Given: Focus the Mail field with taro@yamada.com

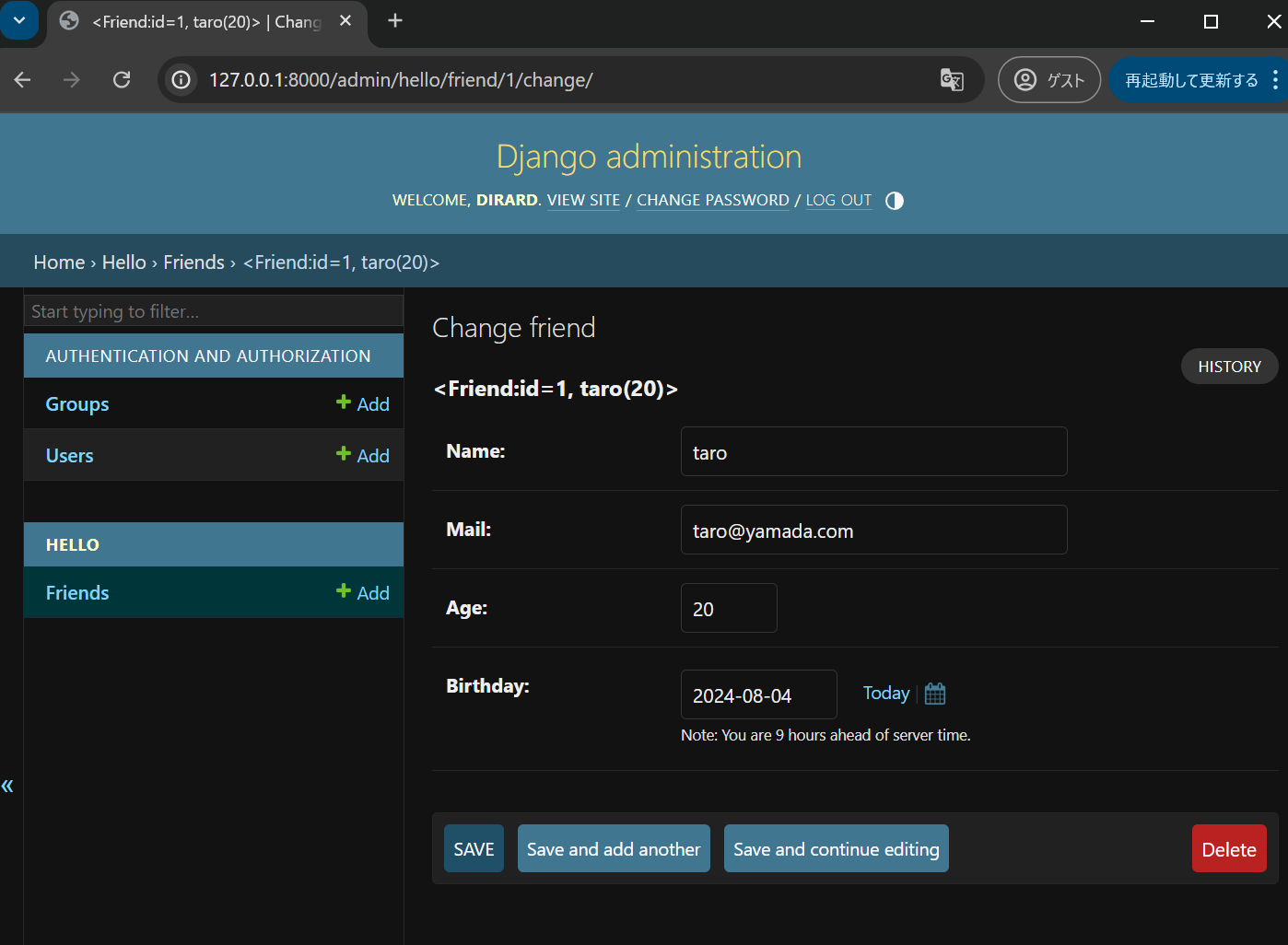Looking at the screenshot, I should click(x=873, y=530).
